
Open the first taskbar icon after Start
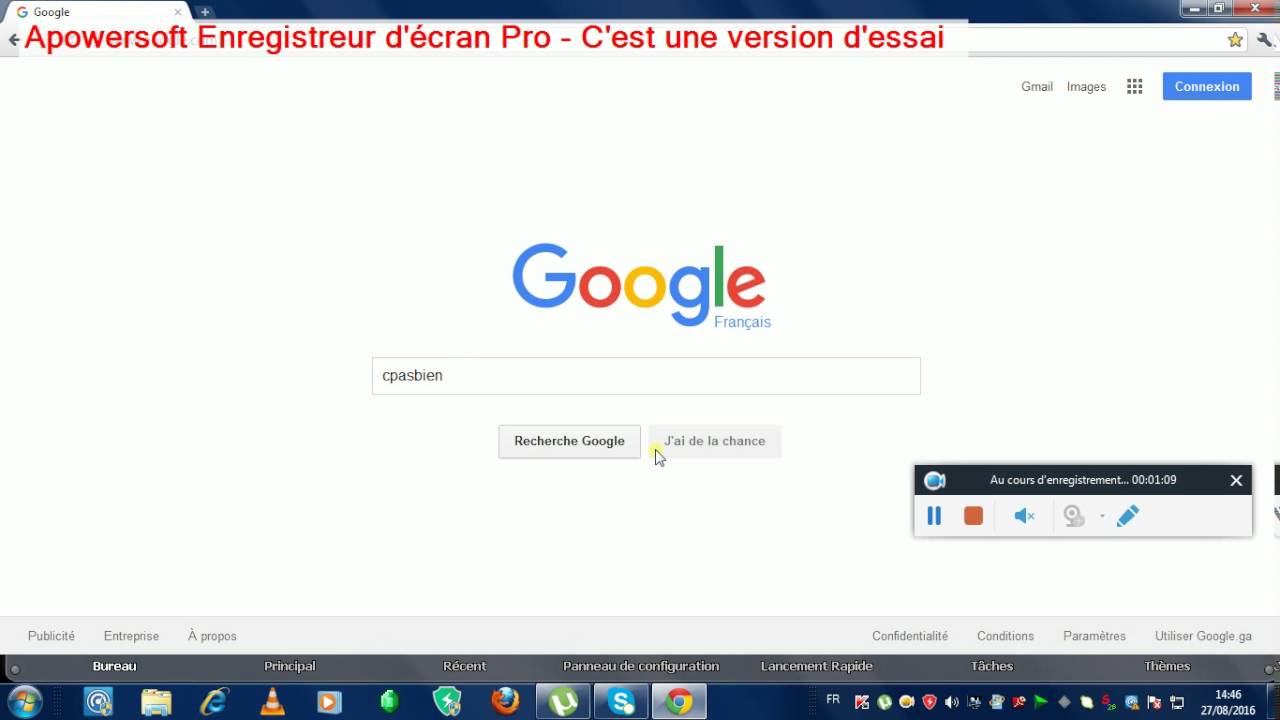click(98, 702)
